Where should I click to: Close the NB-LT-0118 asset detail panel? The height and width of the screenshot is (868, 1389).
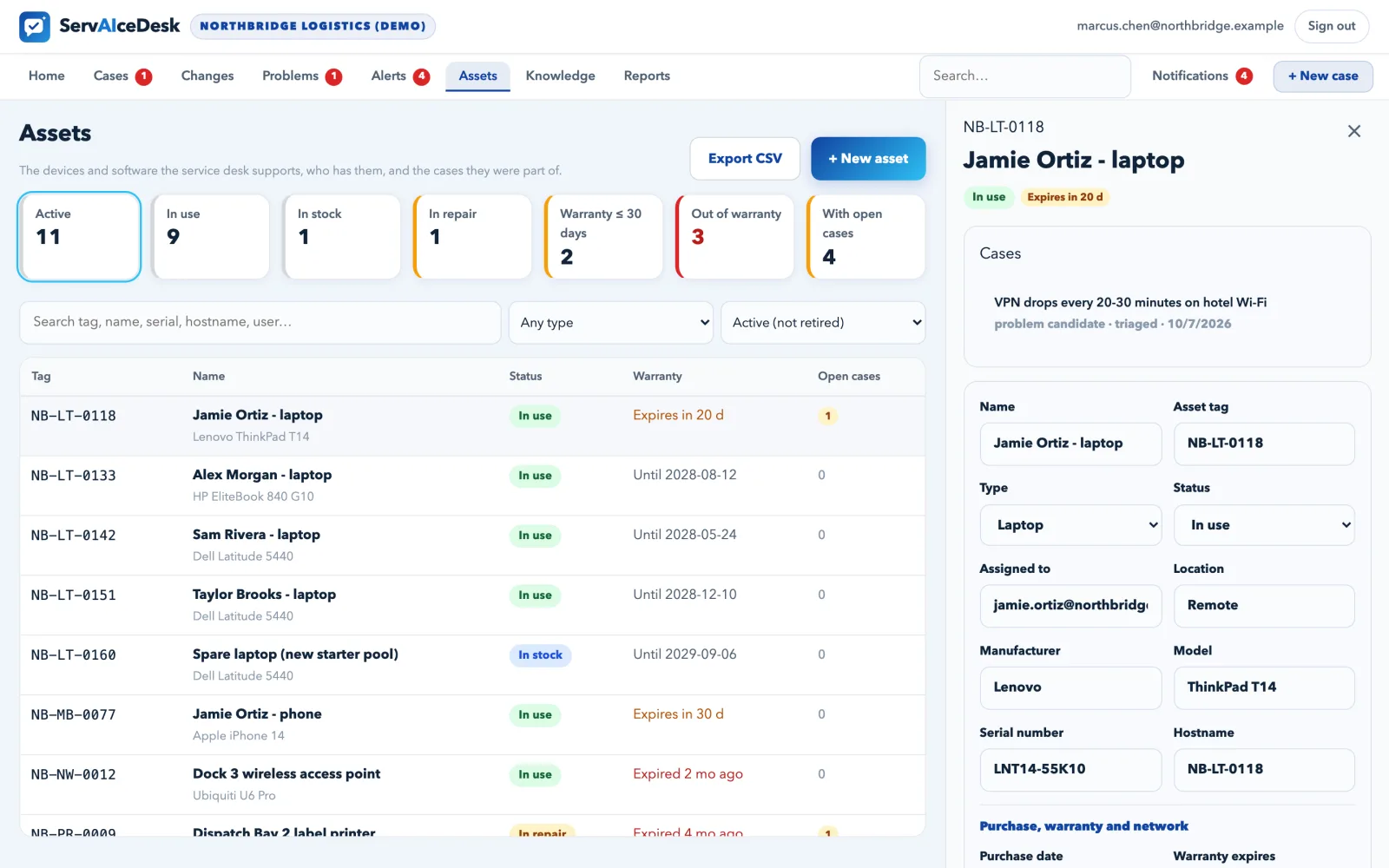tap(1353, 131)
